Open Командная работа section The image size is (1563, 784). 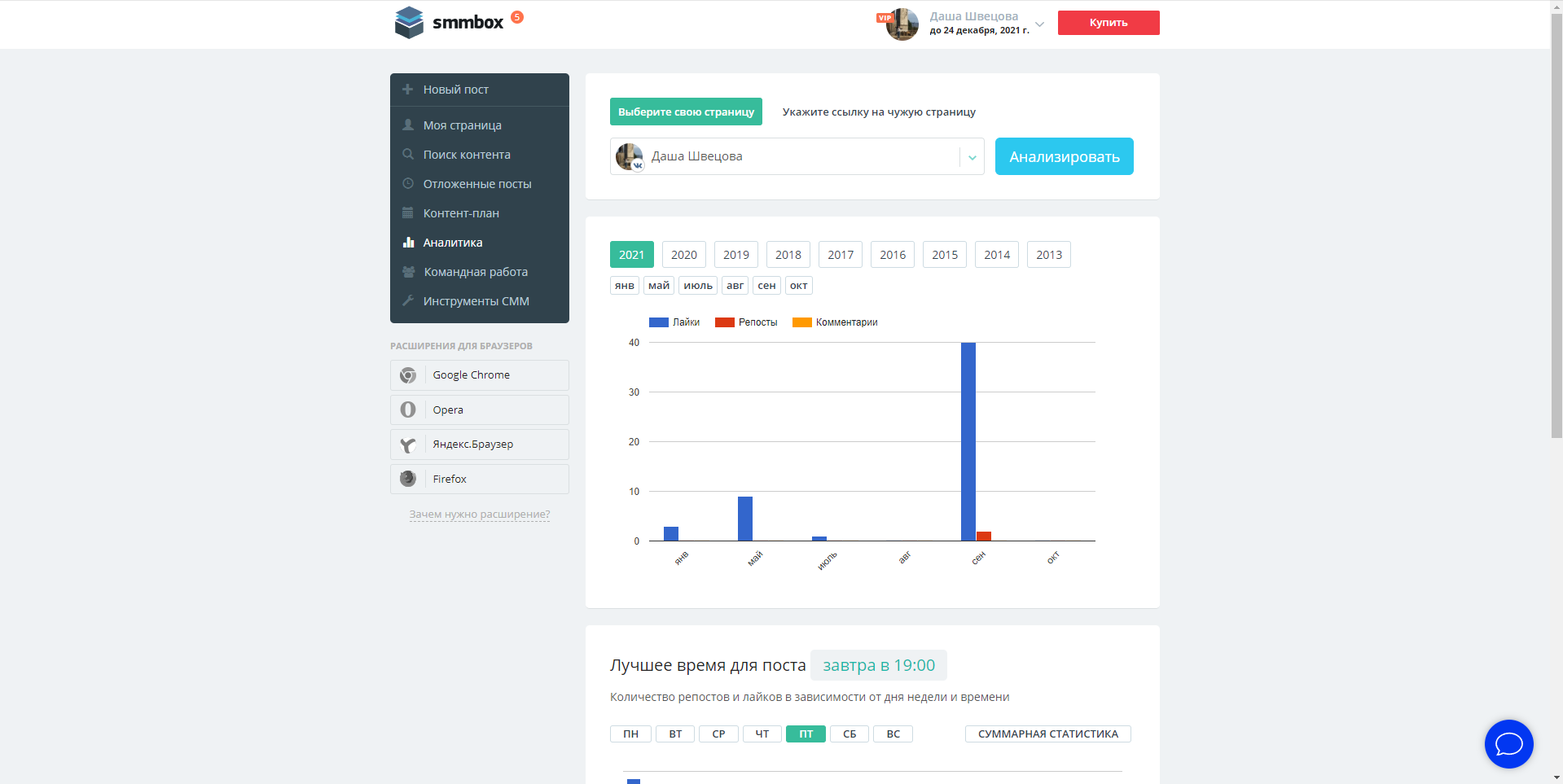(x=476, y=272)
